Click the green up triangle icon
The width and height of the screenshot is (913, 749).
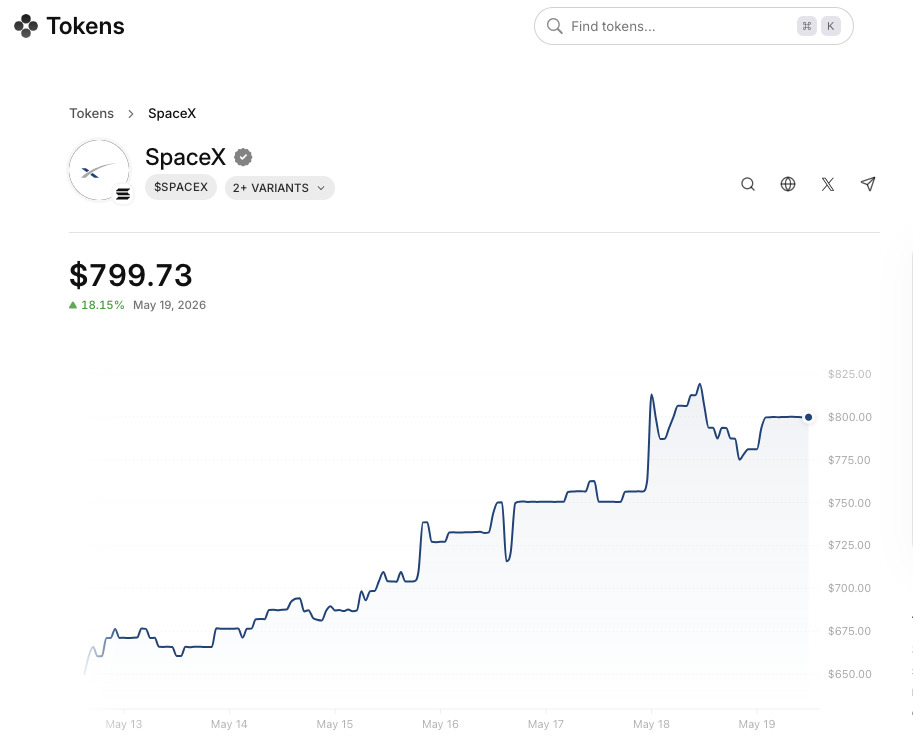[x=73, y=305]
